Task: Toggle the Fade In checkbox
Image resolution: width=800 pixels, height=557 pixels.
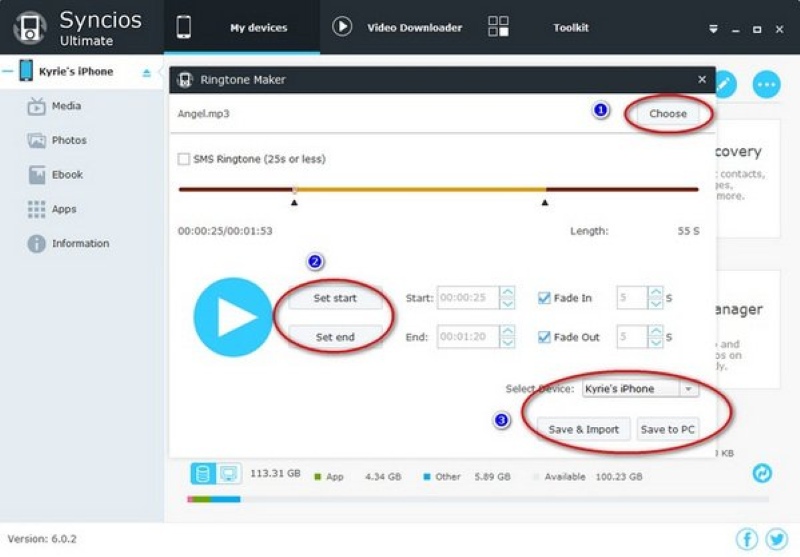Action: (x=544, y=298)
